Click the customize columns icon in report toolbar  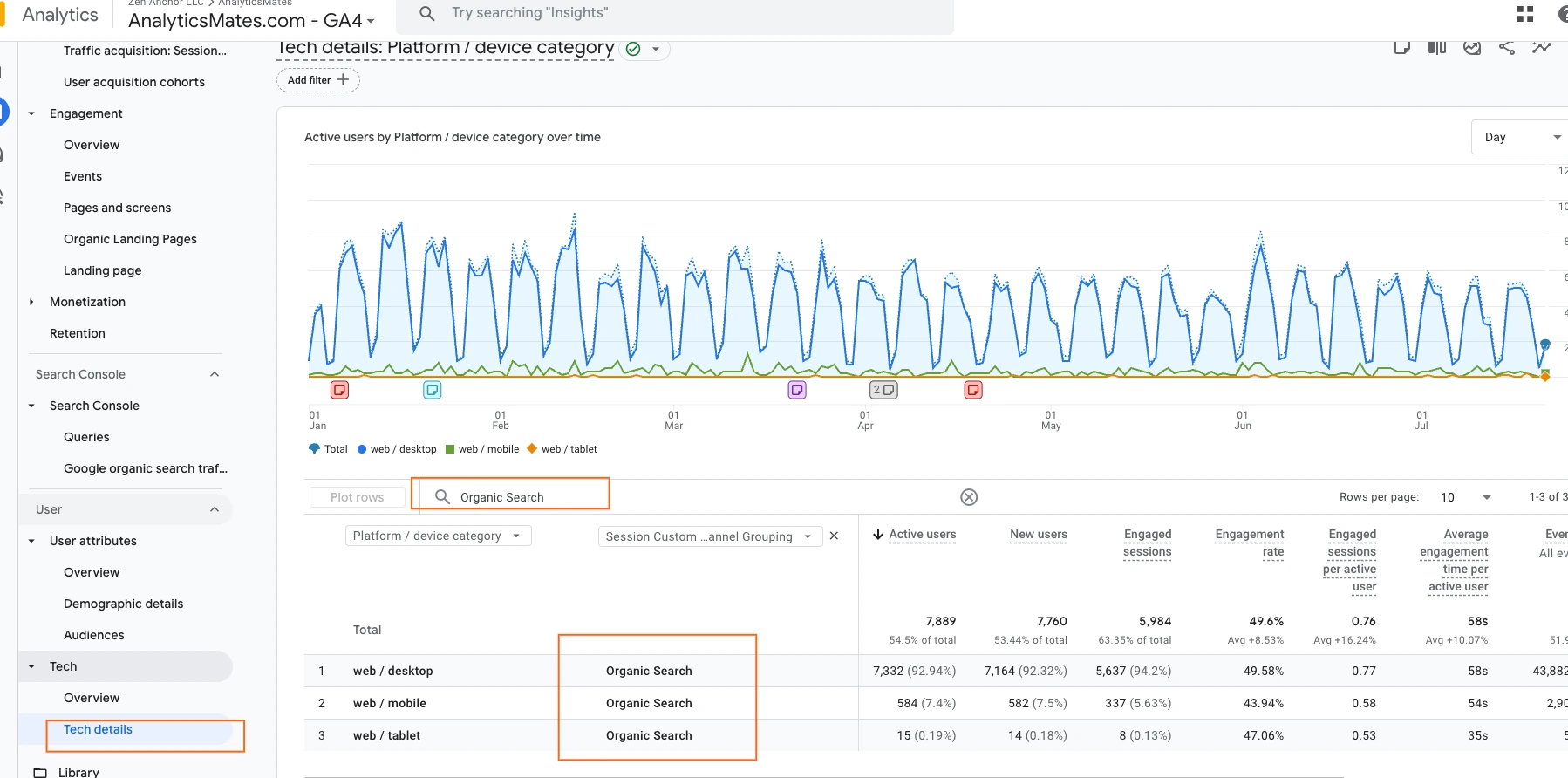[x=1437, y=47]
